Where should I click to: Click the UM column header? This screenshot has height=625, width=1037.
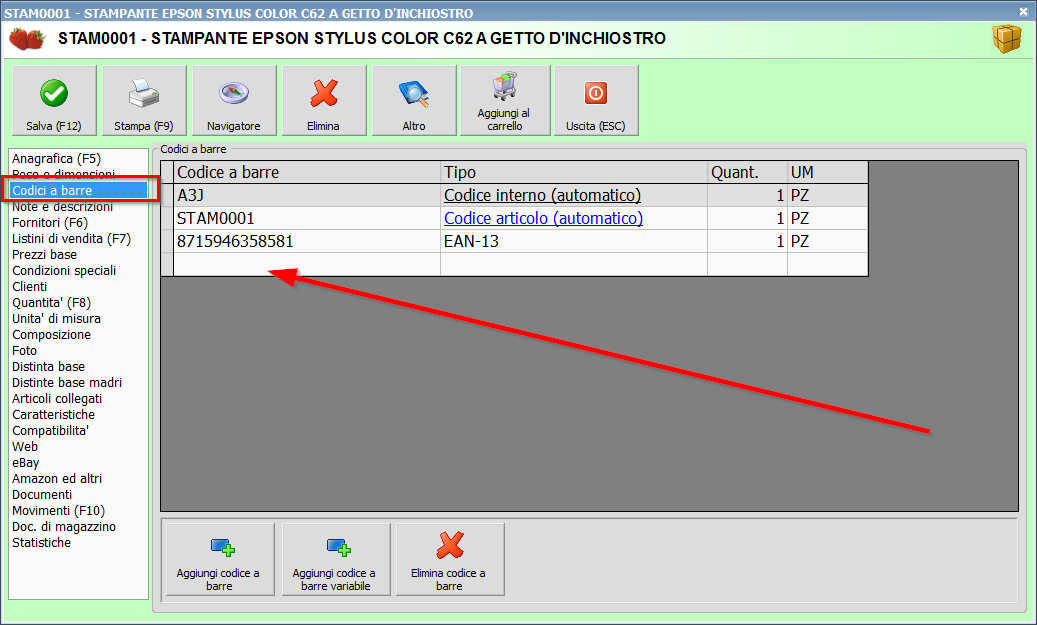pos(827,173)
